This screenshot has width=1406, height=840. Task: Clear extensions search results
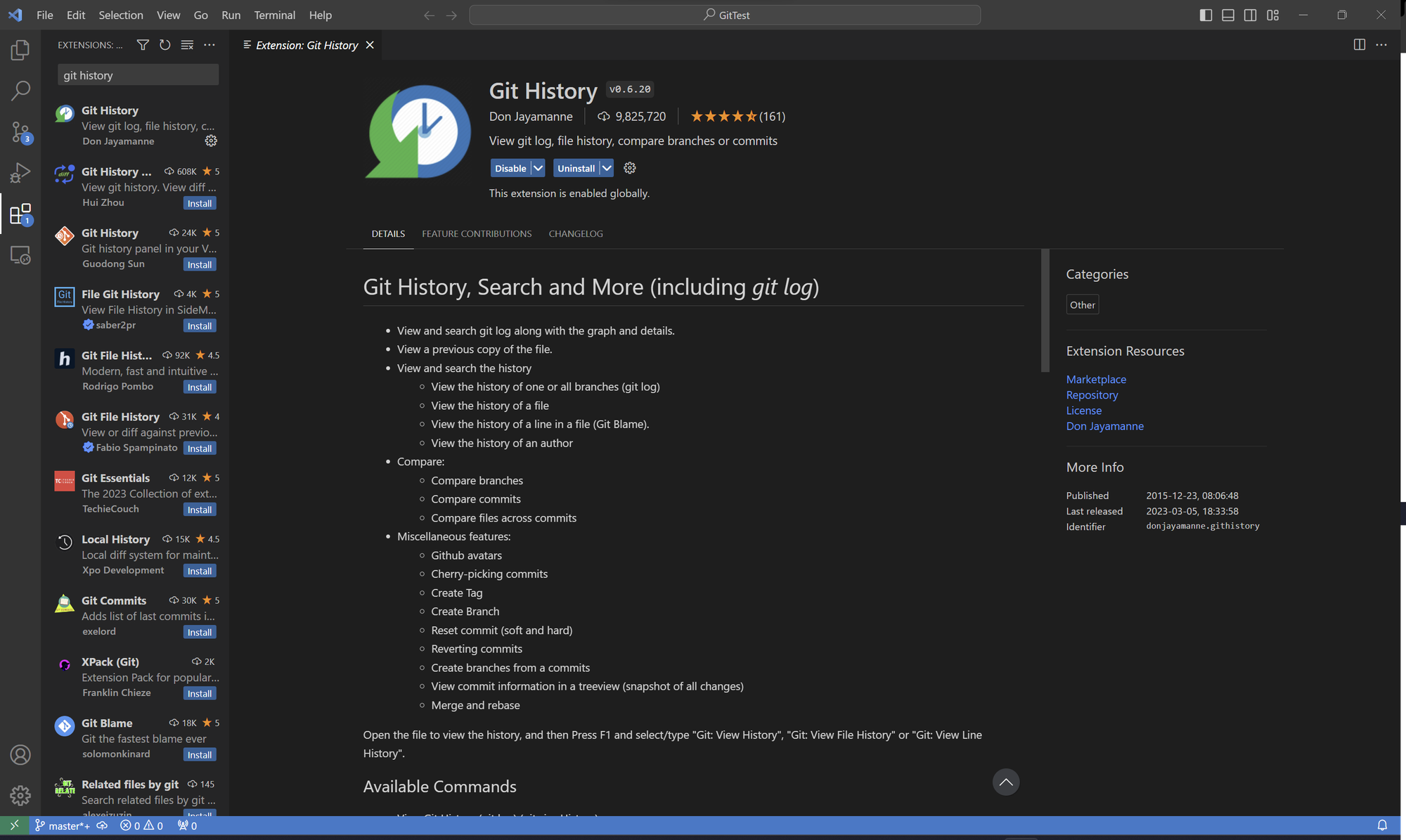[187, 45]
